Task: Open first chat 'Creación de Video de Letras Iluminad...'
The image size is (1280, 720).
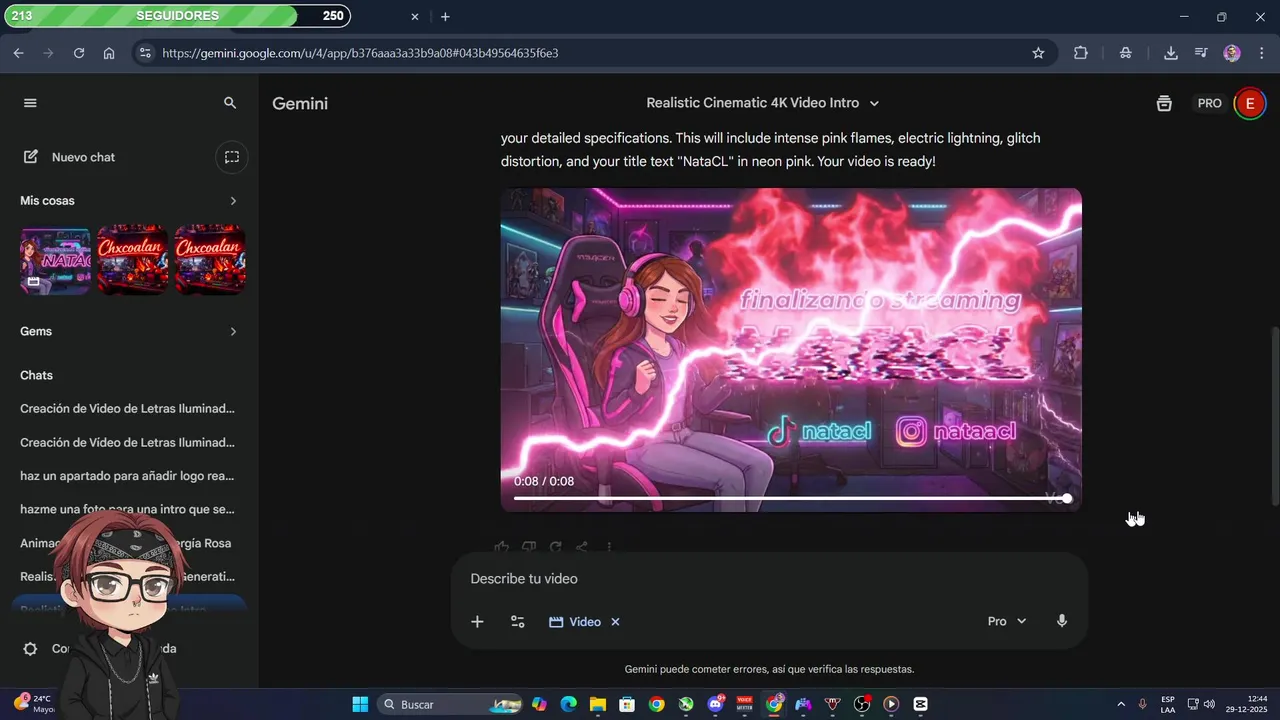Action: point(128,409)
